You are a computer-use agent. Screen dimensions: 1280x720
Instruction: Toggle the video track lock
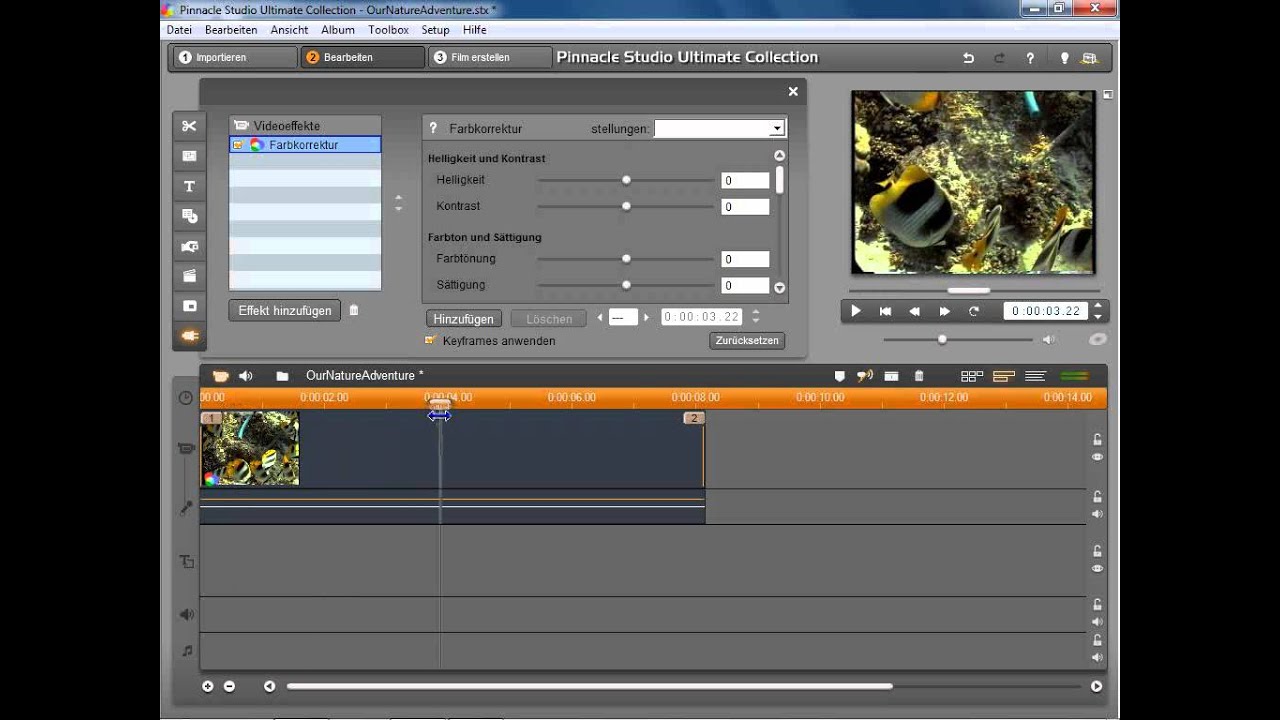point(1097,439)
